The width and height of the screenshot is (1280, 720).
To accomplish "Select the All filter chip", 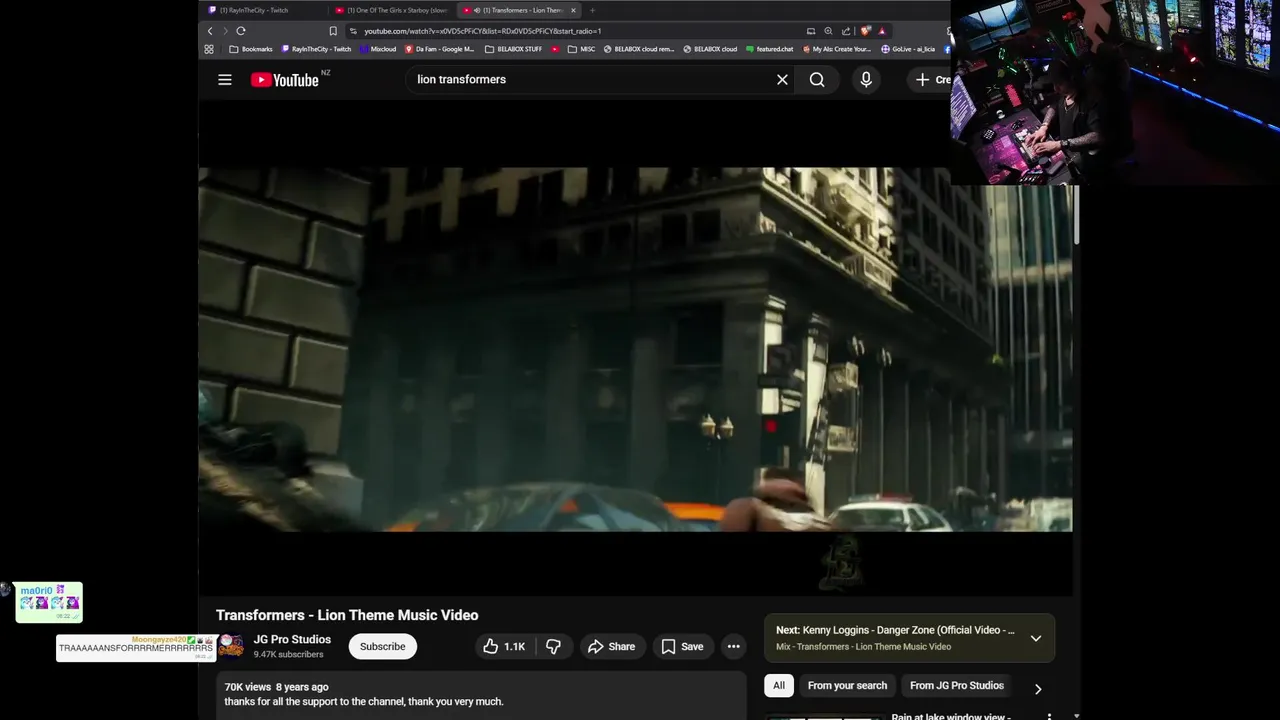I will pos(779,686).
